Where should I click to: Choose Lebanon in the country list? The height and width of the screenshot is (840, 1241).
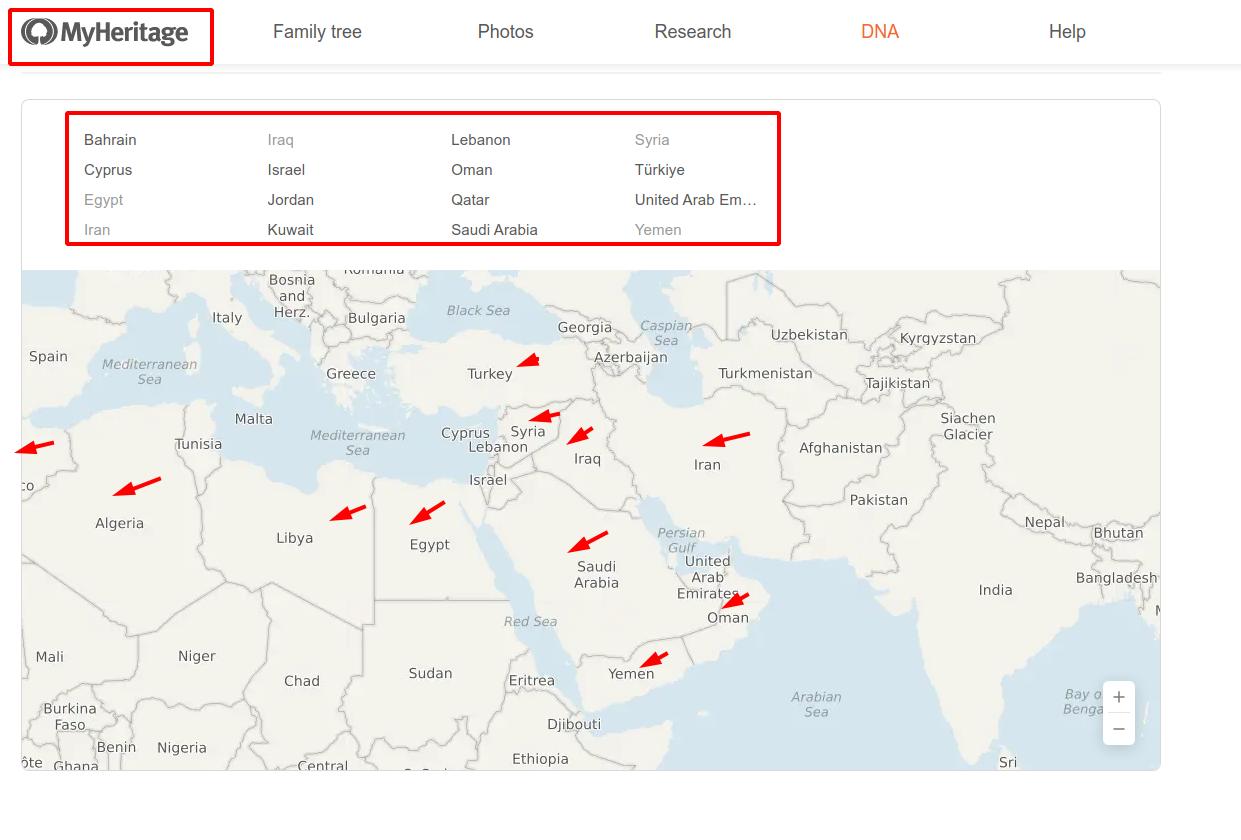point(480,140)
